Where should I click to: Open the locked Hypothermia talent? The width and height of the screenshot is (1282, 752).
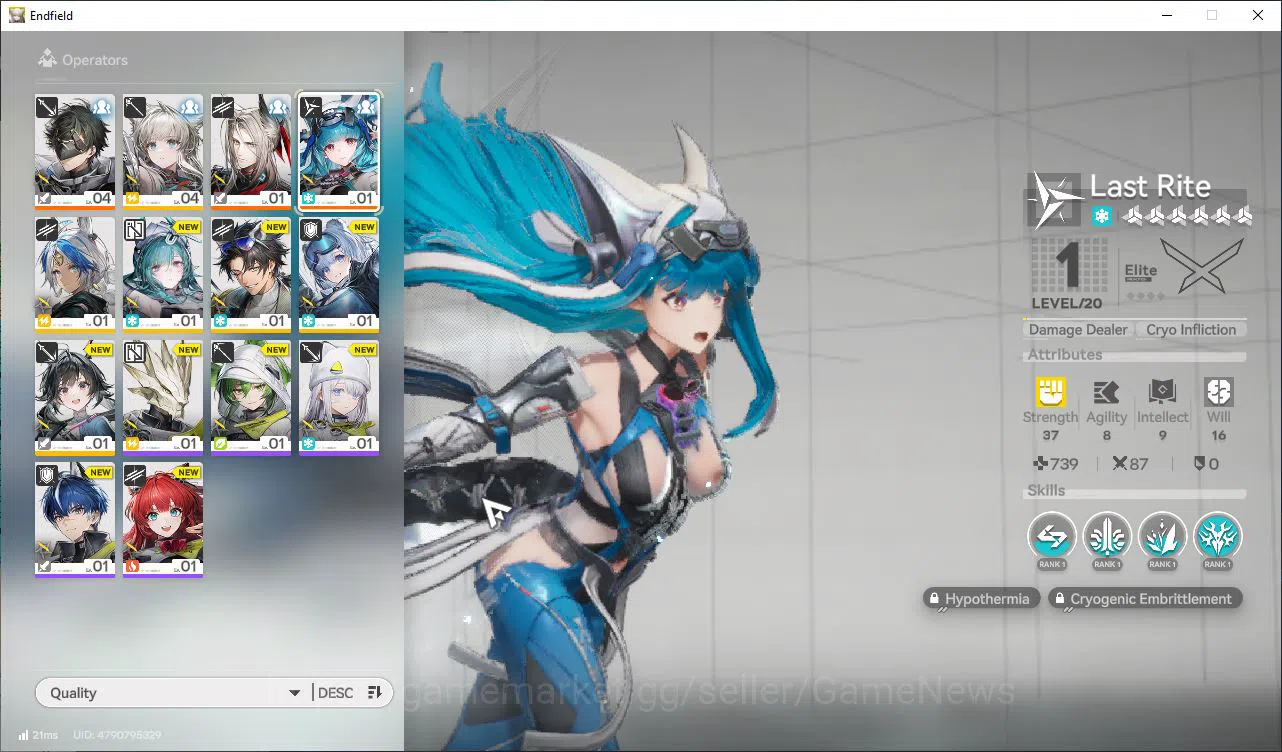pos(981,599)
